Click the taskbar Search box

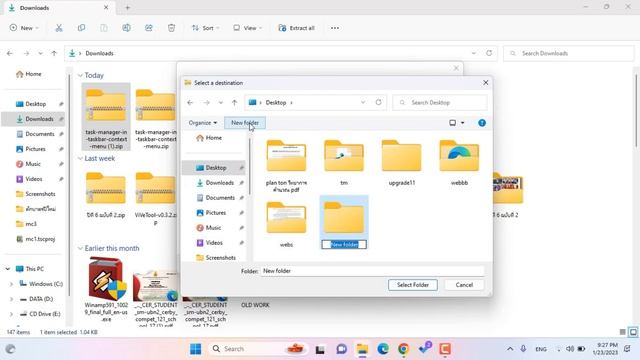click(257, 349)
